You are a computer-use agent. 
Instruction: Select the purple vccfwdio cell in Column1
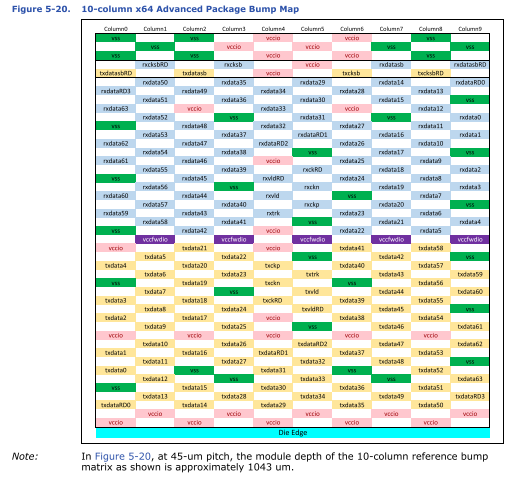tap(155, 239)
